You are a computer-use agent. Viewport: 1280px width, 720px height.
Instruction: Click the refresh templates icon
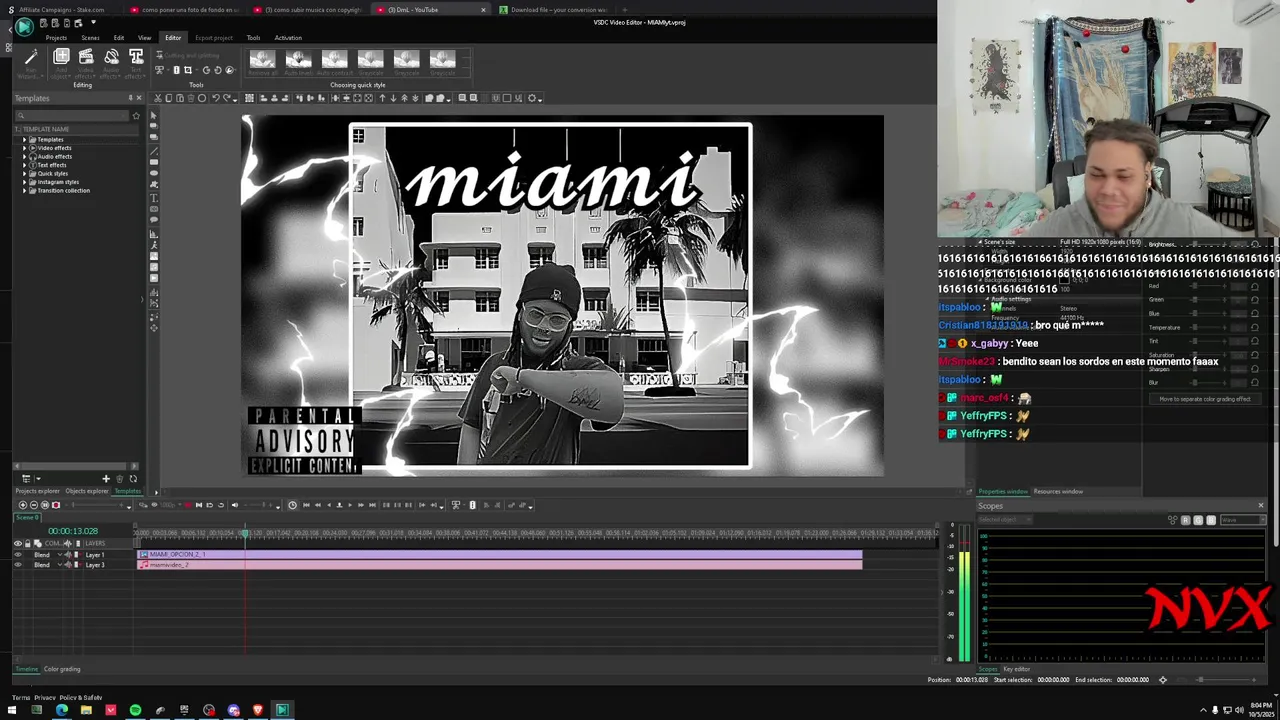132,479
